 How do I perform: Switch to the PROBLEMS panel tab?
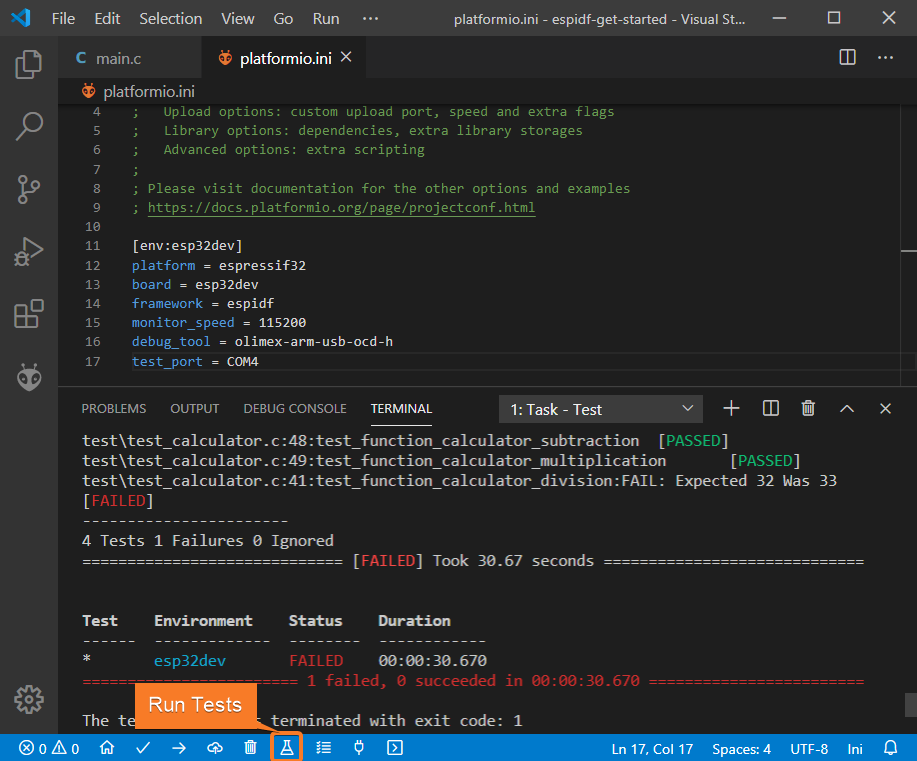coord(113,408)
